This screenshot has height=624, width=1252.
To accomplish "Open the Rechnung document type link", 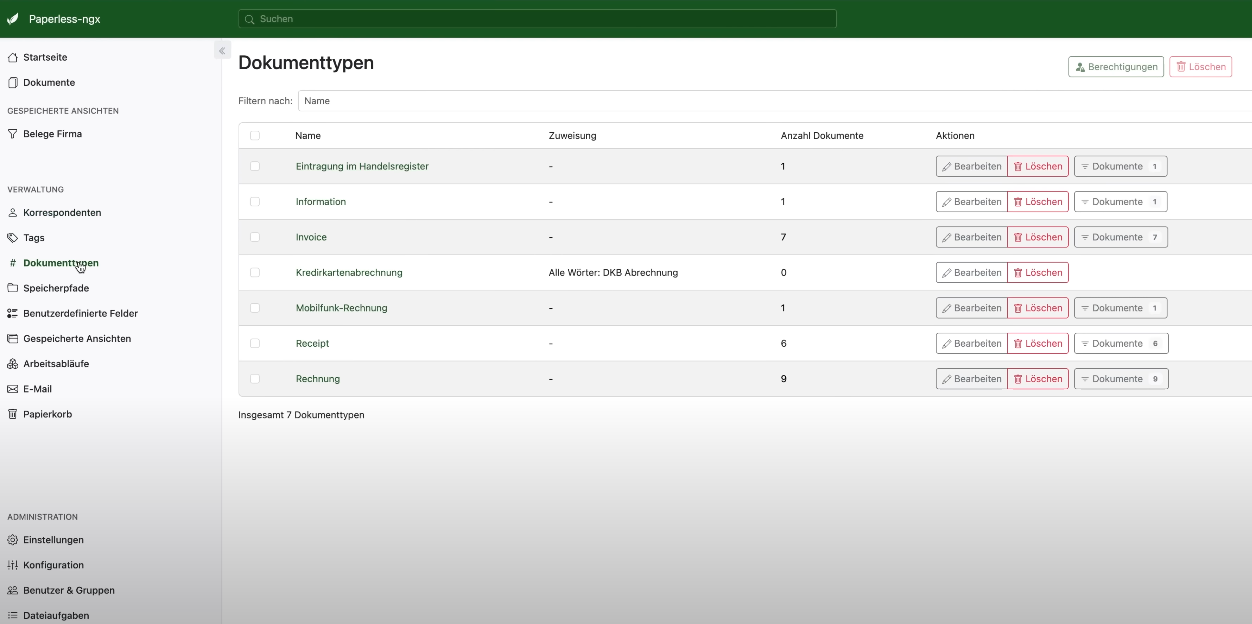I will coord(318,379).
